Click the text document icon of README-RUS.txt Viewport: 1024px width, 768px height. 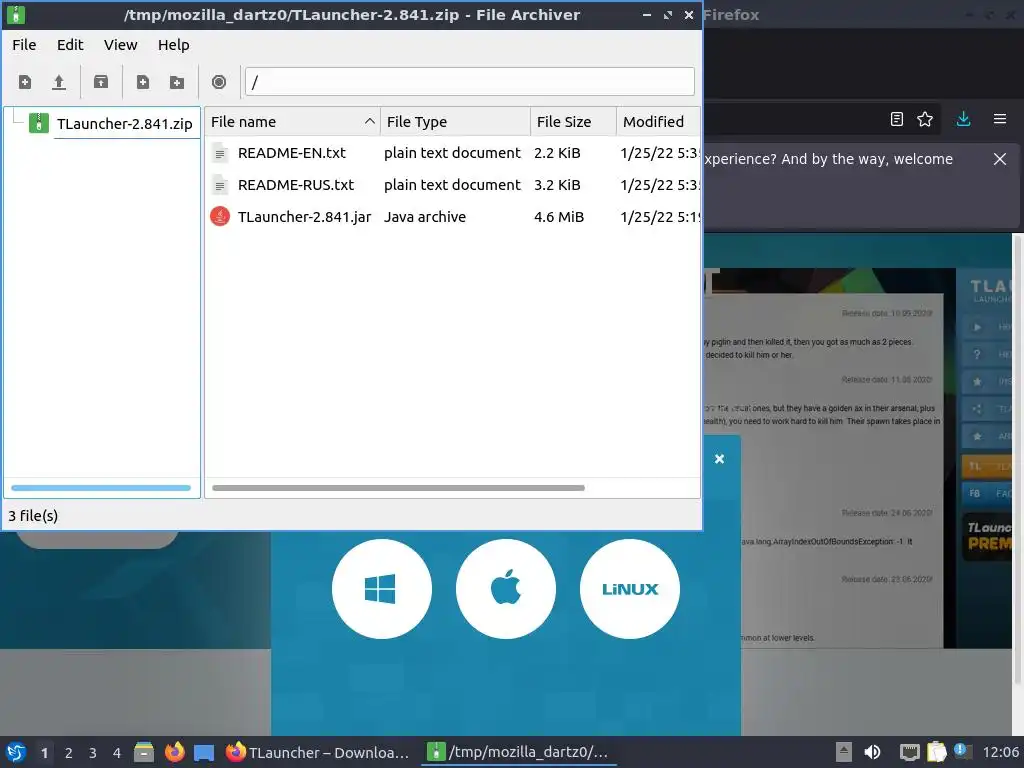220,185
